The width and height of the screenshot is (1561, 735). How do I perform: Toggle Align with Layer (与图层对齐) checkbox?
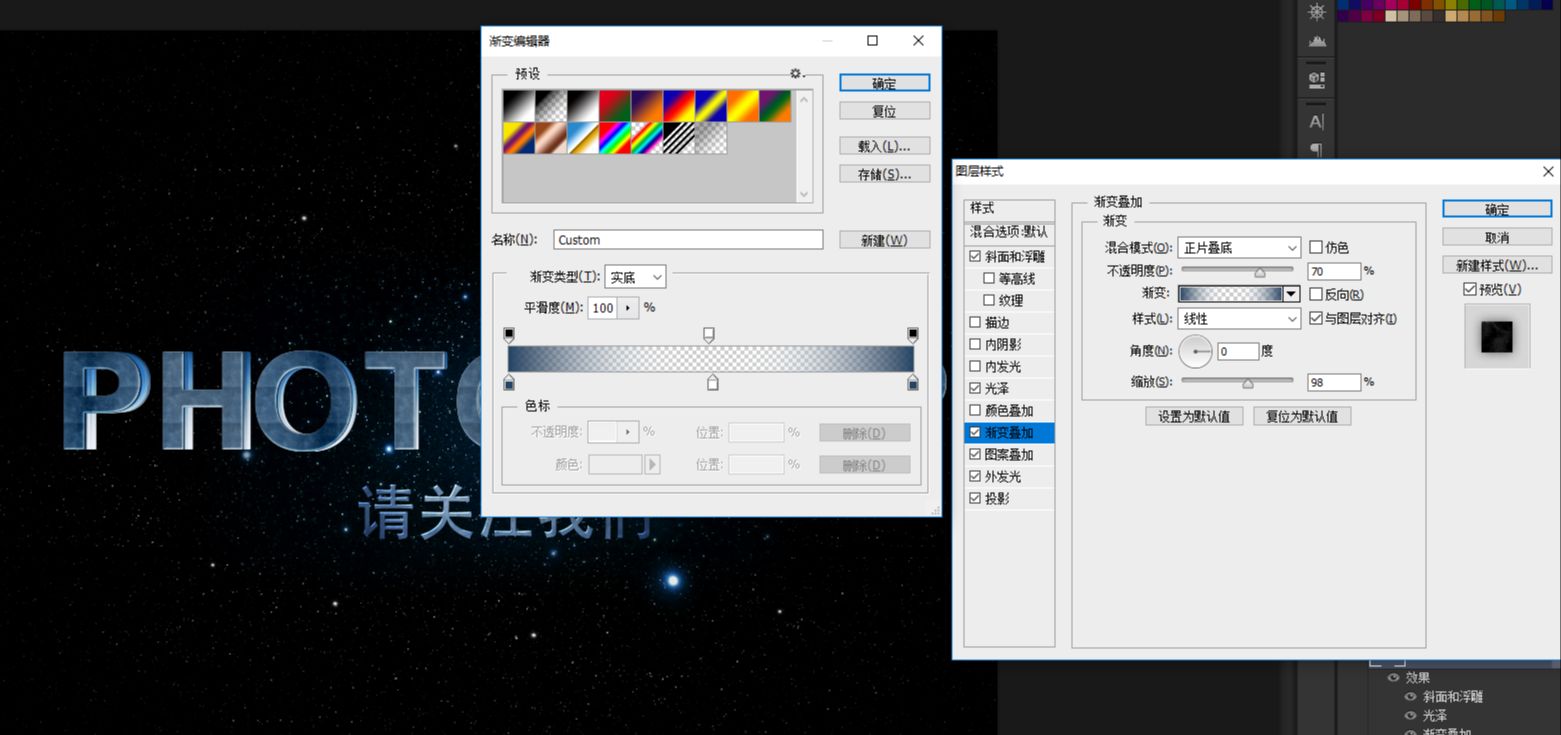tap(1316, 319)
